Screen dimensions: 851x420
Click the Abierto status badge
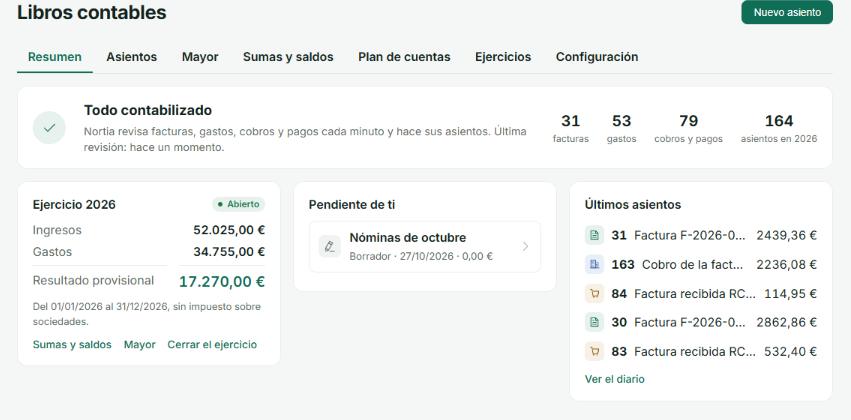click(x=238, y=205)
